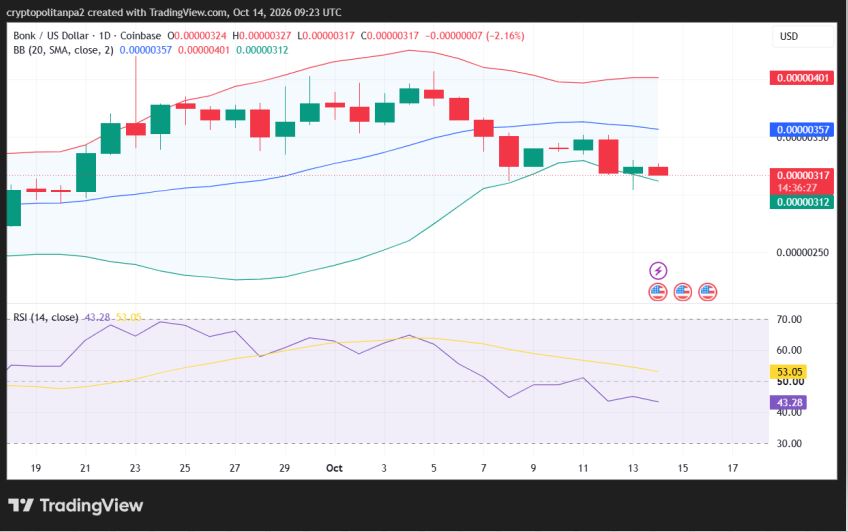
Task: Click the close value C0.00000317
Action: 389,36
